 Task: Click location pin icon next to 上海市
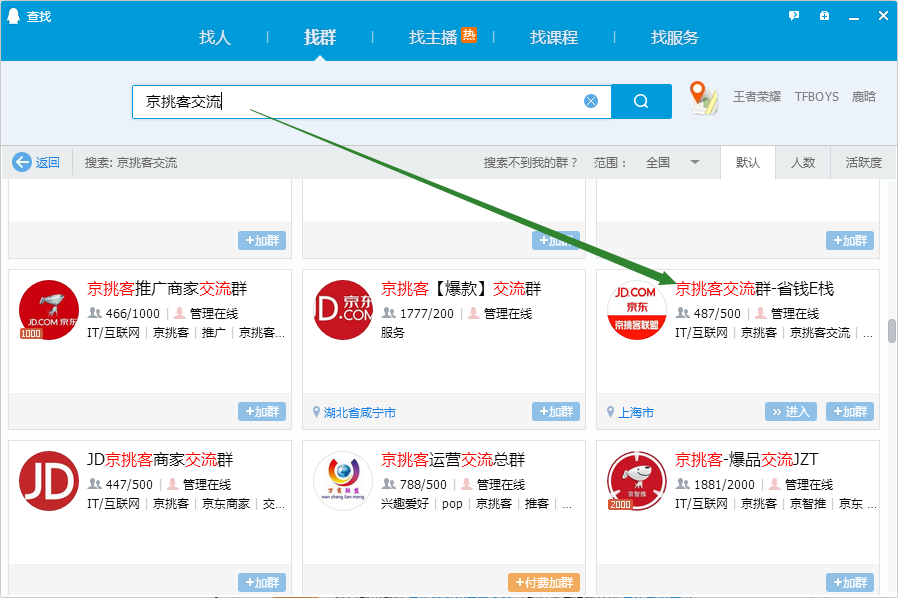(x=611, y=412)
